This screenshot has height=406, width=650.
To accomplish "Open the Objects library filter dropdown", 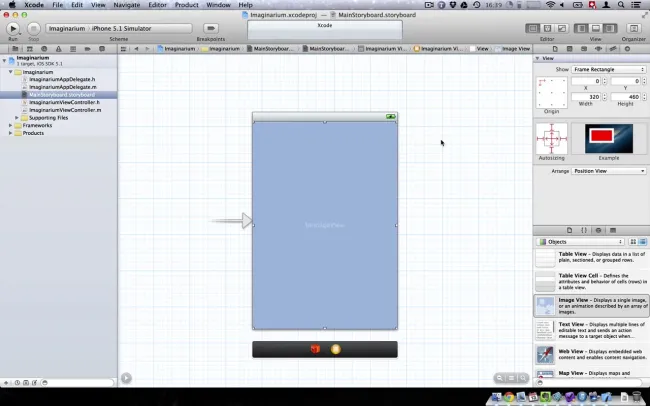I will click(581, 242).
